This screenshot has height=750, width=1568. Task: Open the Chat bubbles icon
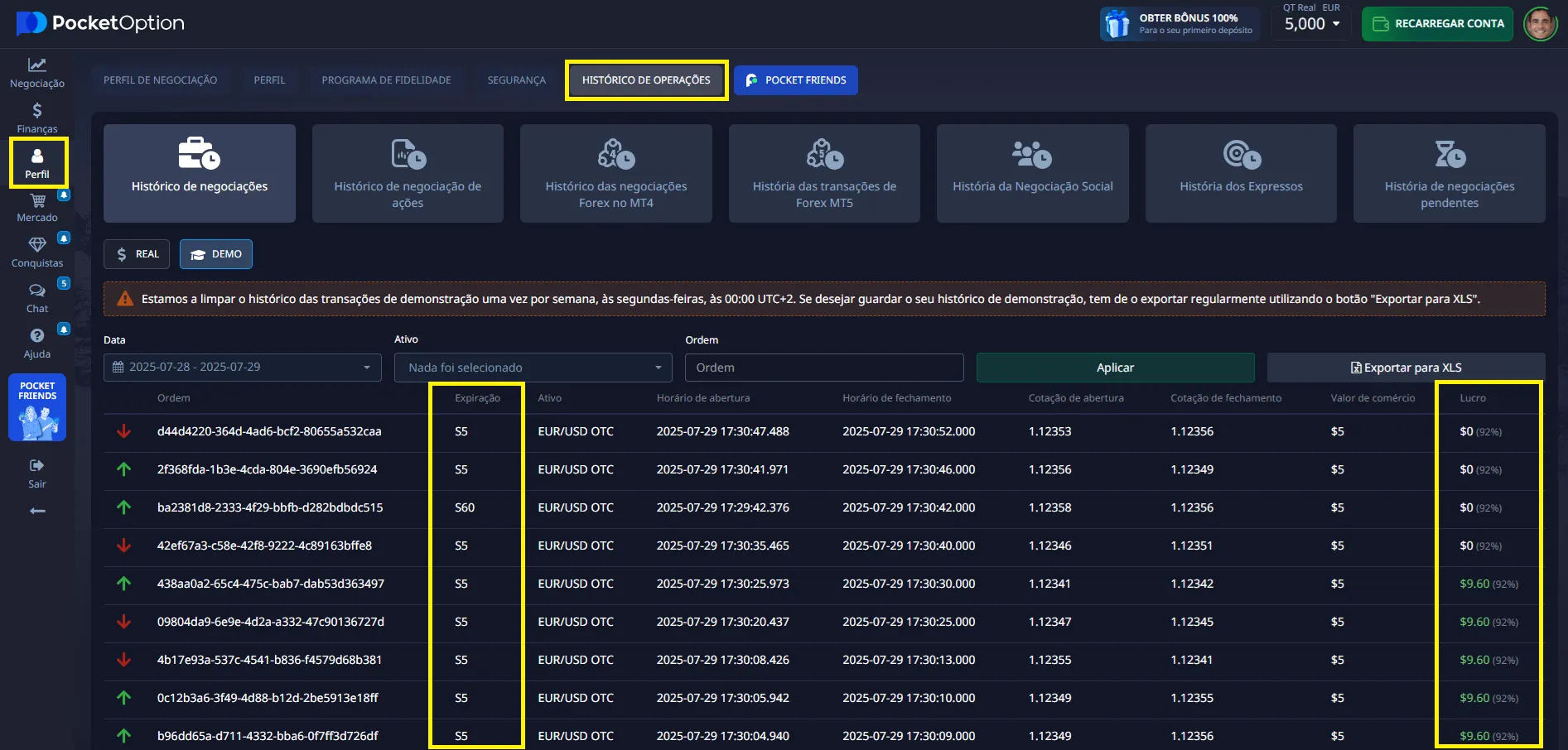click(x=37, y=291)
